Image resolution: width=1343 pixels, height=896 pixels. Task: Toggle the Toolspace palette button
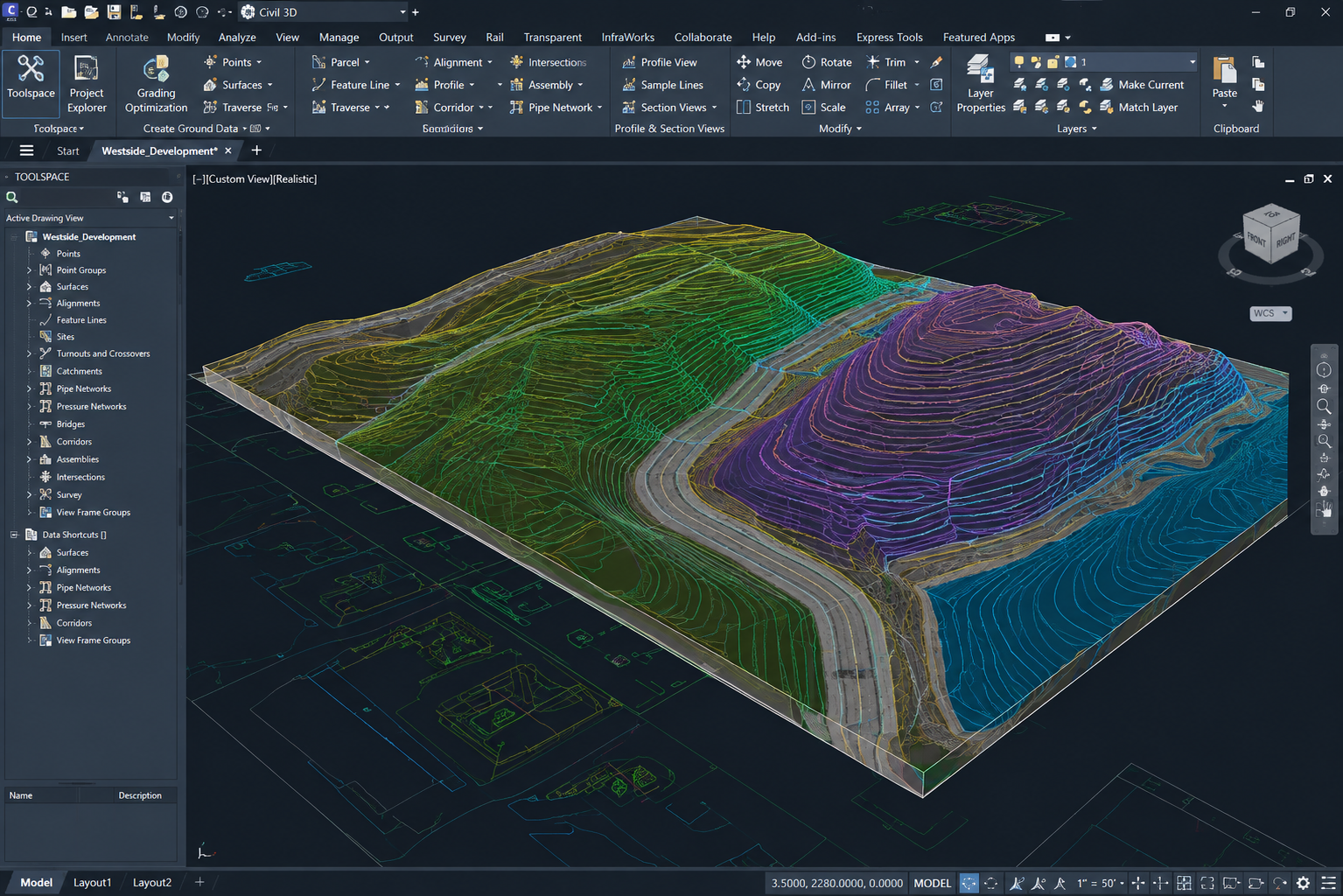pyautogui.click(x=31, y=83)
